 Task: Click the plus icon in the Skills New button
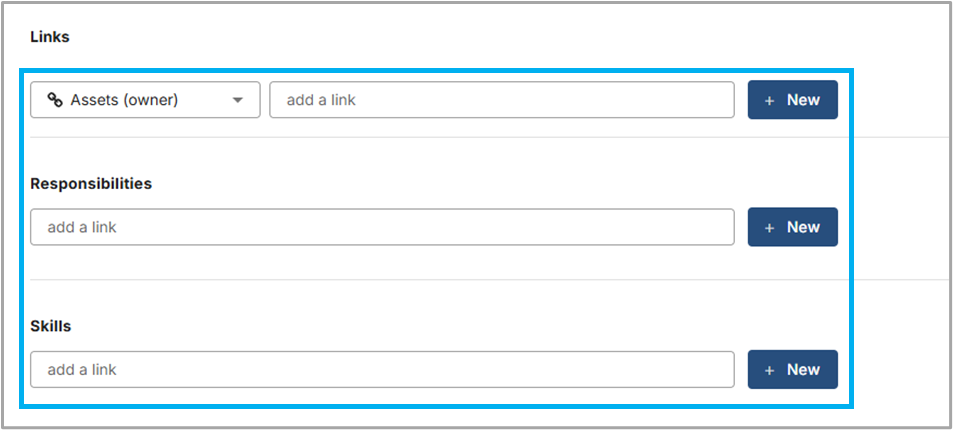pyautogui.click(x=769, y=370)
